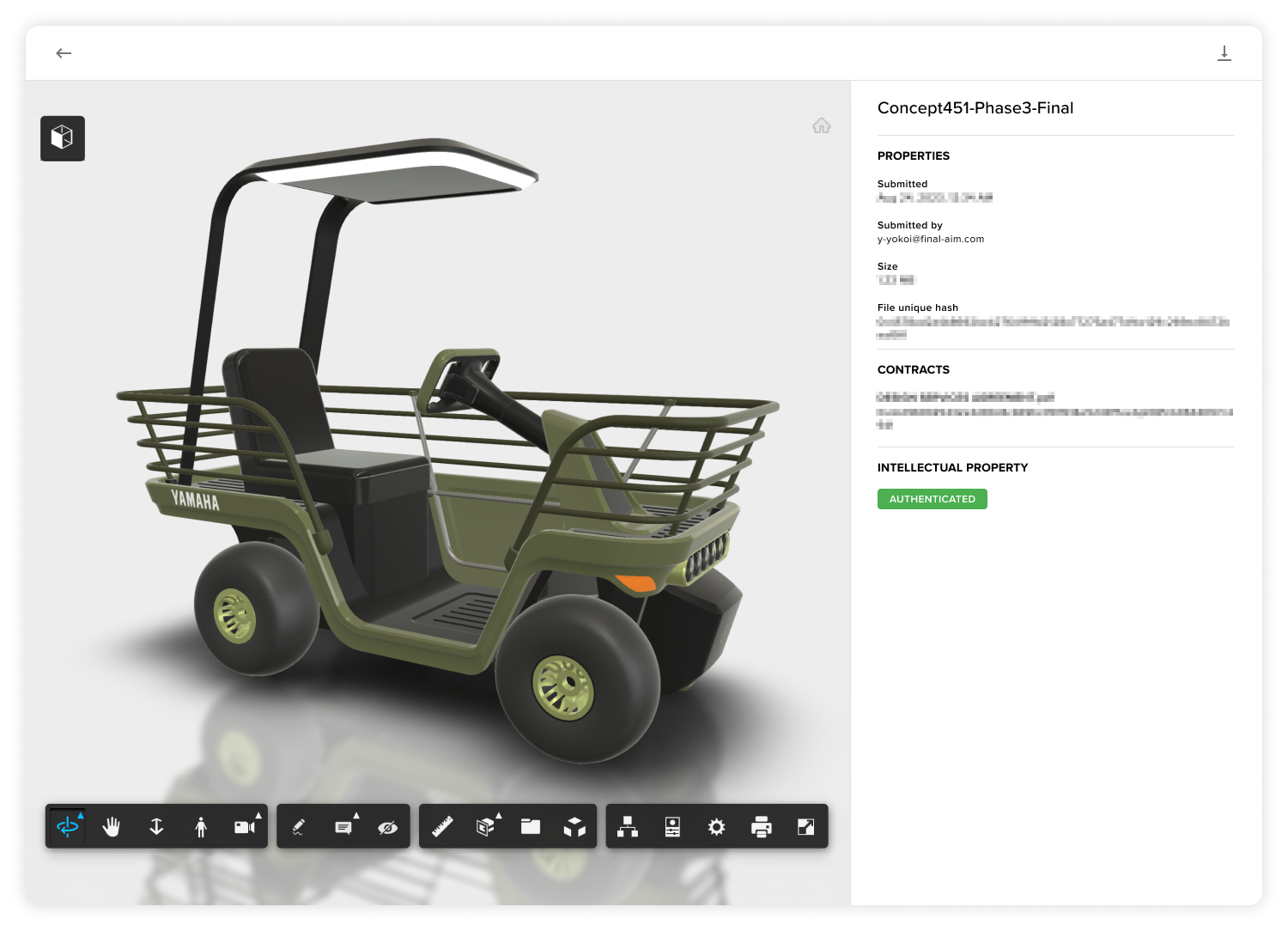This screenshot has height=931, width=1288.
Task: Click the File unique hash label
Action: click(918, 307)
